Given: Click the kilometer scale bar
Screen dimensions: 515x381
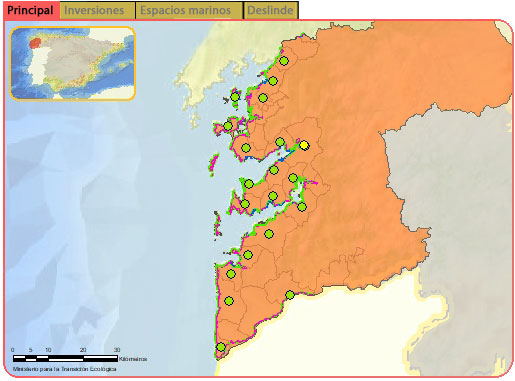Looking at the screenshot, I should [x=65, y=358].
